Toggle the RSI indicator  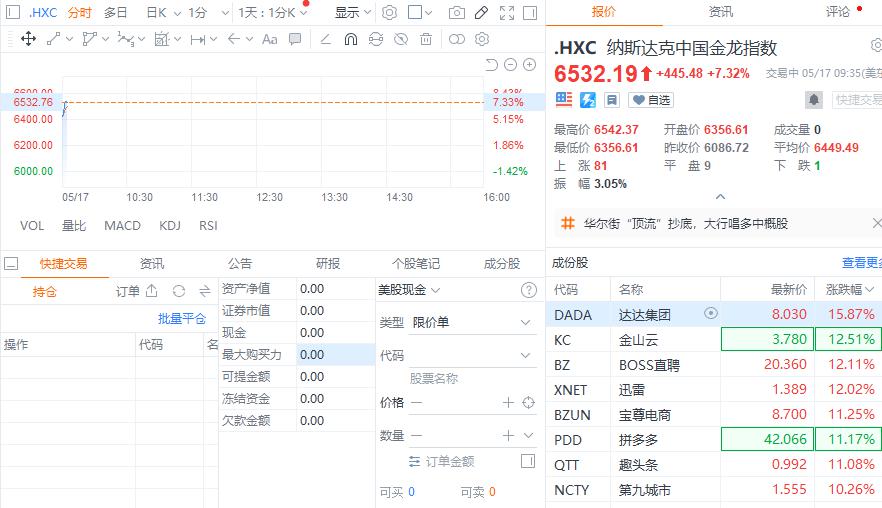pyautogui.click(x=208, y=226)
